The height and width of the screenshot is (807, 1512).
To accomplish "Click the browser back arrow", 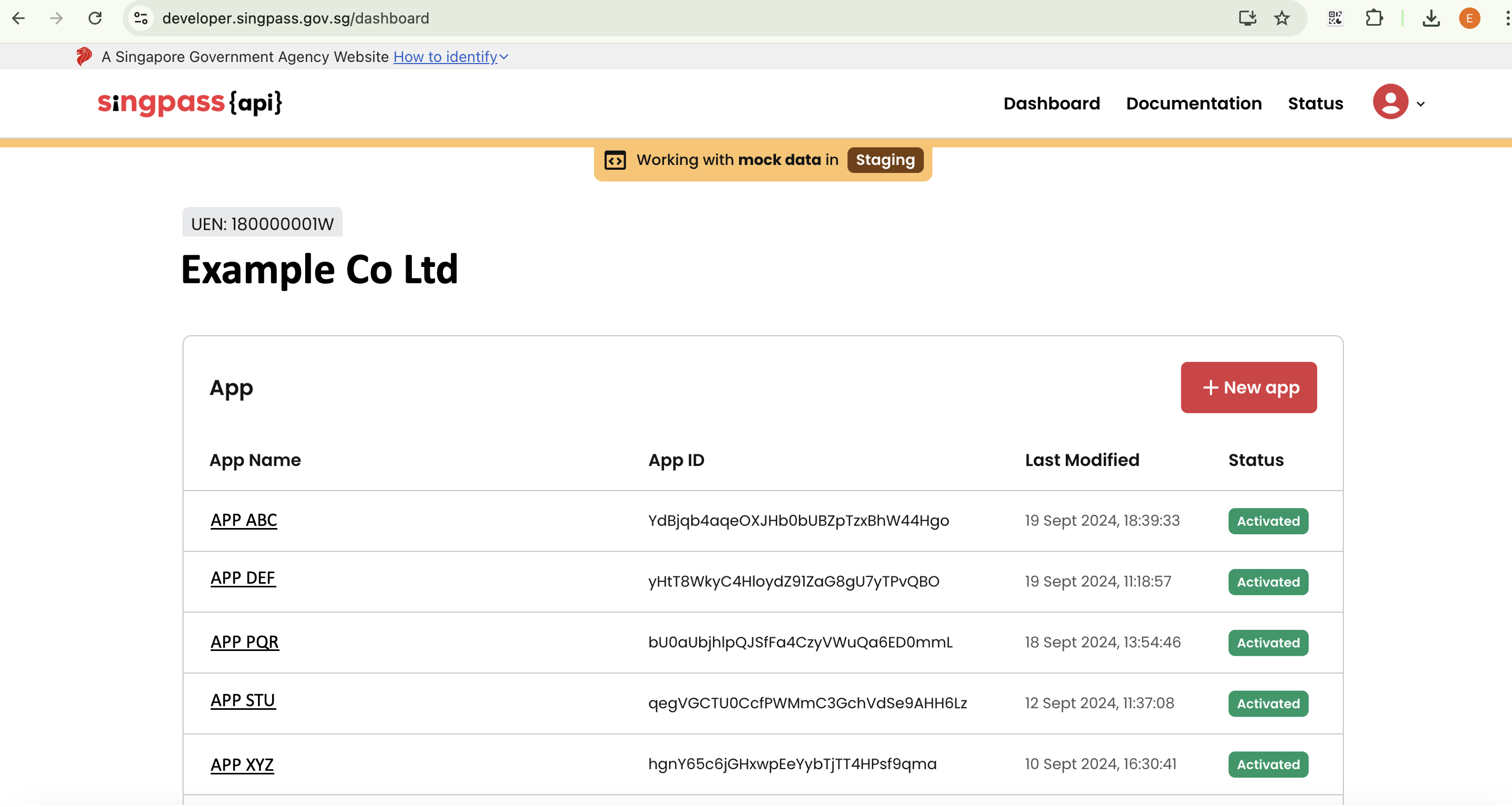I will click(18, 18).
